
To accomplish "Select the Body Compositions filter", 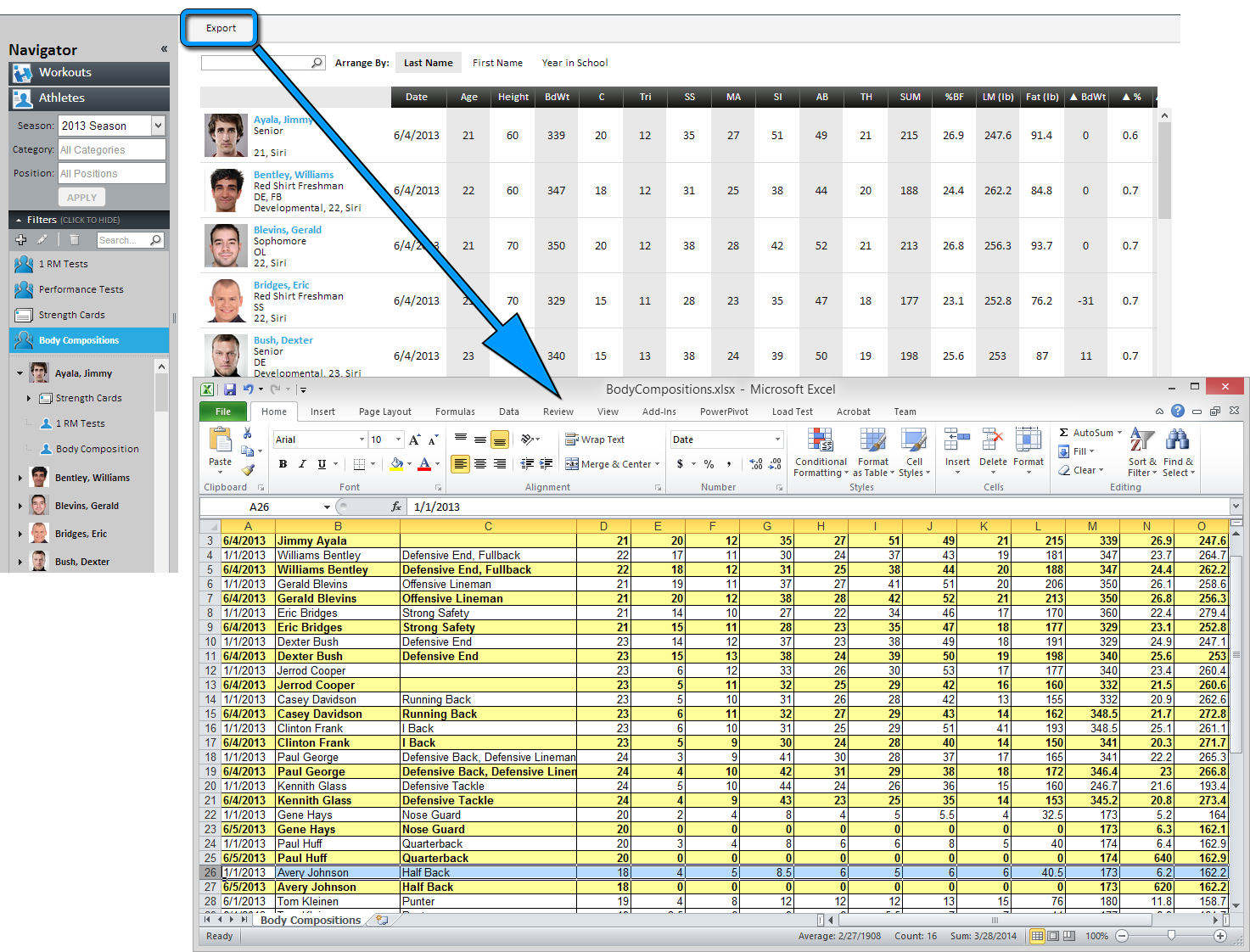I will pyautogui.click(x=89, y=340).
